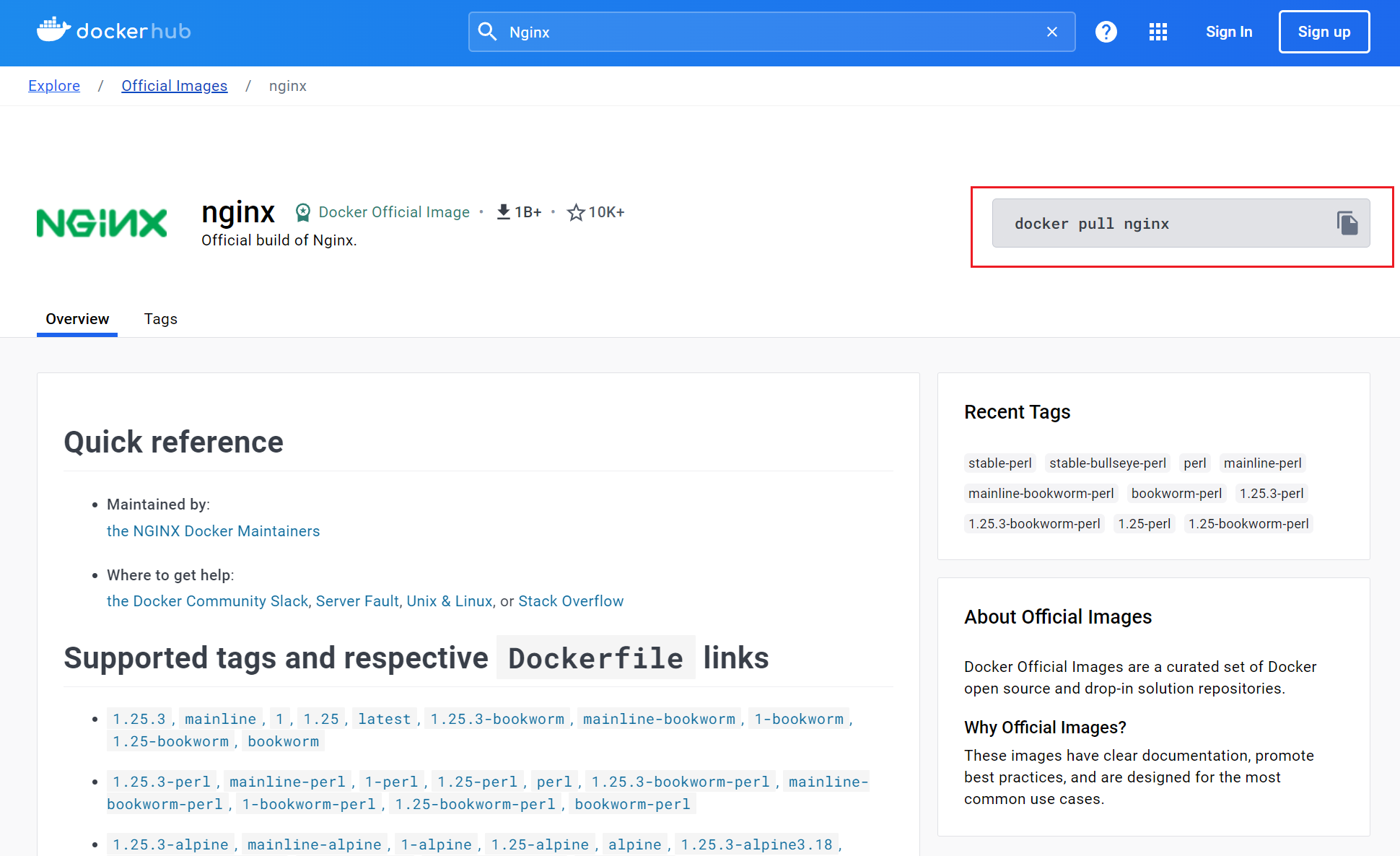Switch to the Overview tab
Screen dimensions: 1400x856
77,319
